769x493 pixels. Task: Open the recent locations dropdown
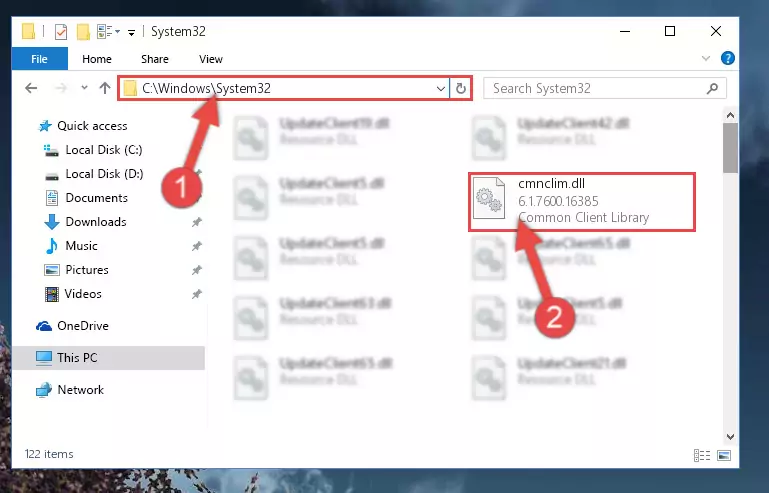pyautogui.click(x=84, y=88)
